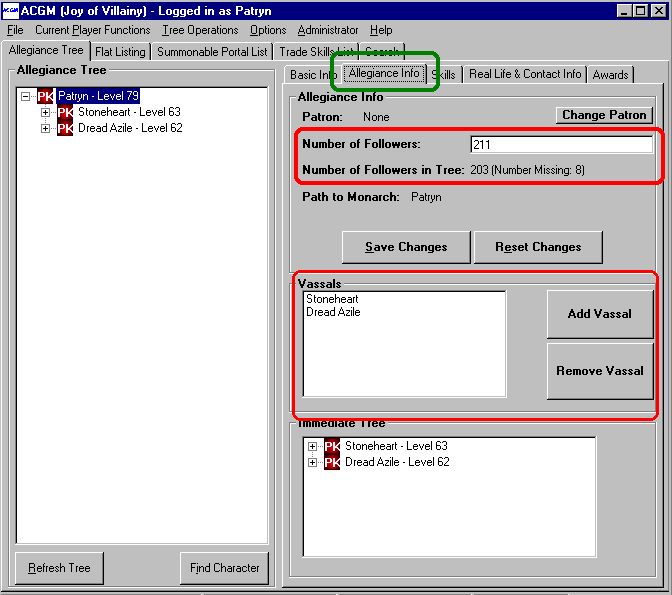Click the Number of Followers input field

click(x=561, y=145)
